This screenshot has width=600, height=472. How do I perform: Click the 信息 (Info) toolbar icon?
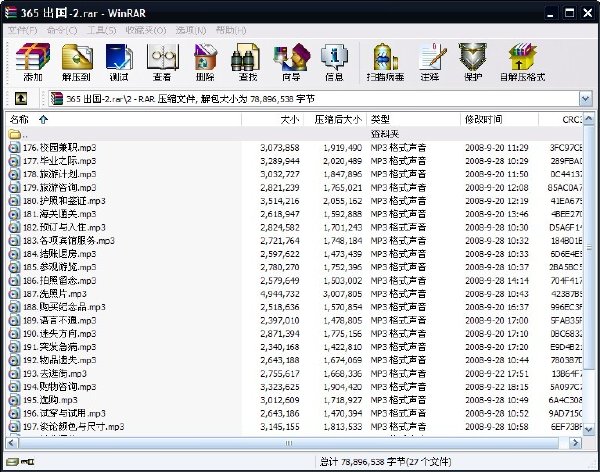(334, 57)
